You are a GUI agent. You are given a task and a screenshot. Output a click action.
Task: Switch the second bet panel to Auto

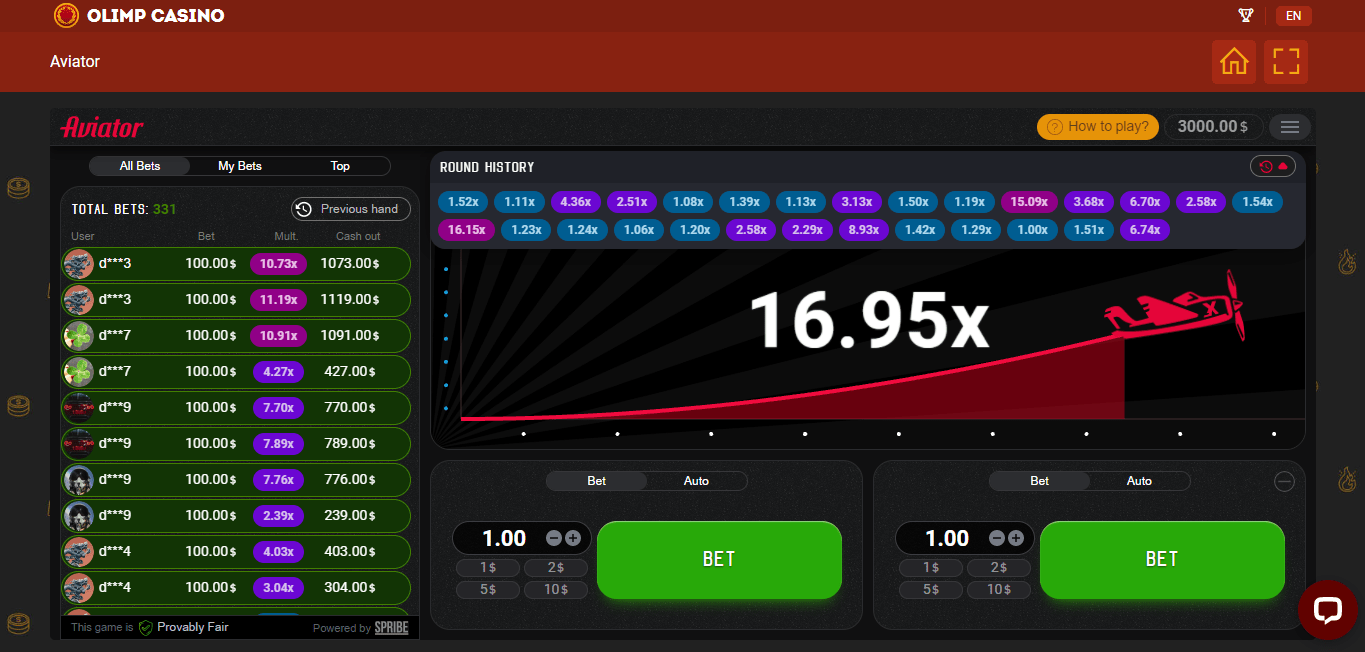1139,481
